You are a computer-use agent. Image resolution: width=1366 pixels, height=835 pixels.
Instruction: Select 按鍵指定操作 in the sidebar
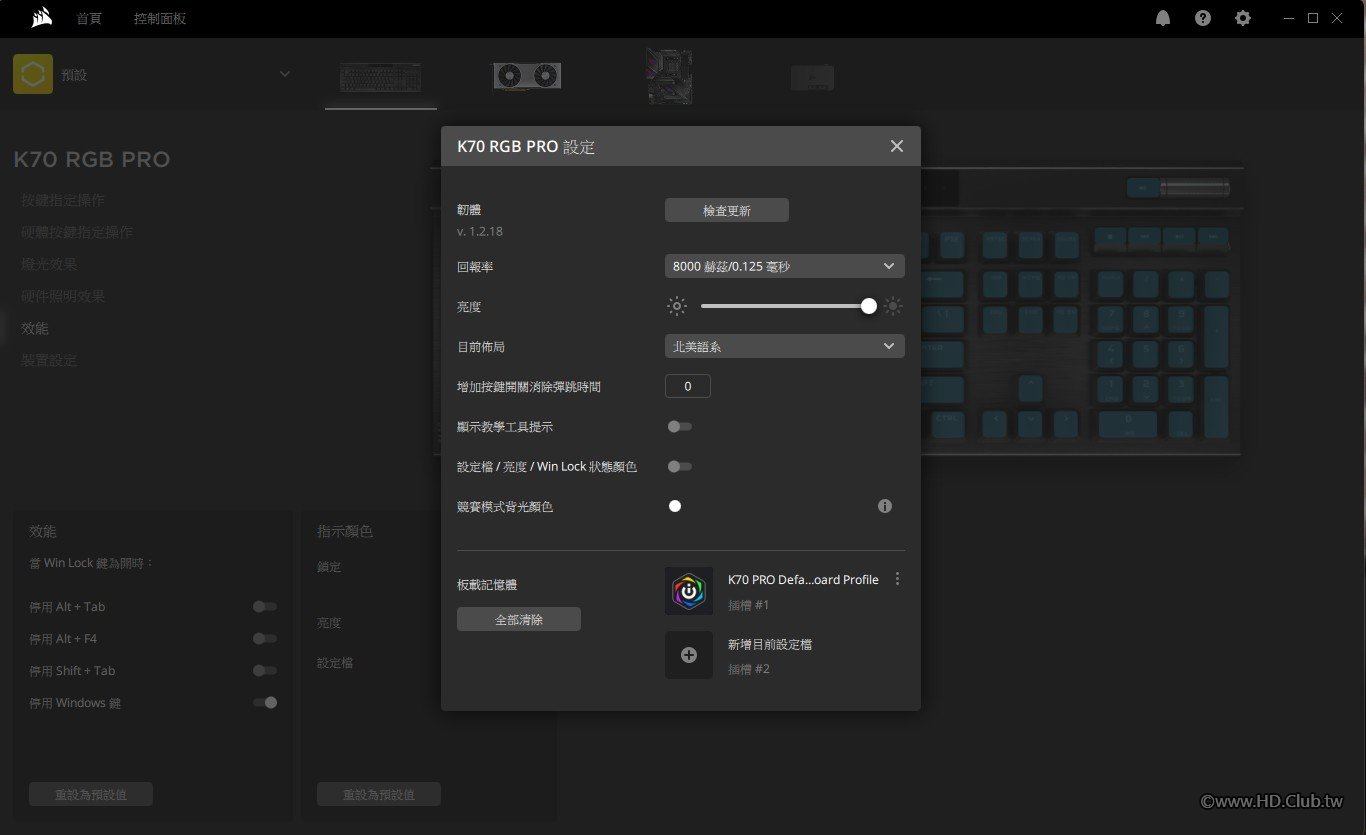pos(63,200)
